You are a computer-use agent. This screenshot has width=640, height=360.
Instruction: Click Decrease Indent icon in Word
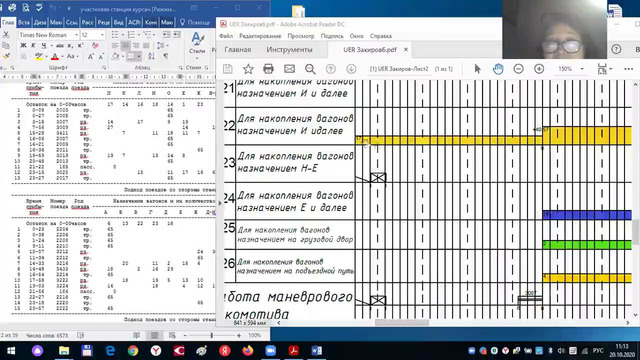167,35
